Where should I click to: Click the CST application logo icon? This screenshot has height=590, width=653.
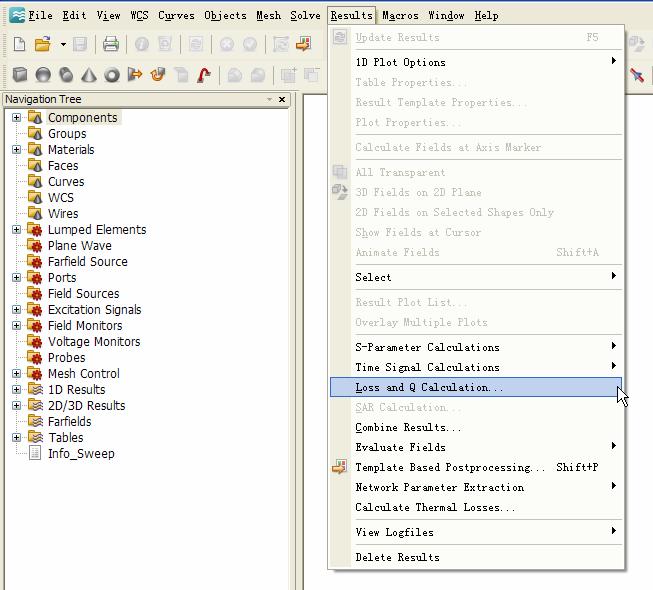coord(17,15)
